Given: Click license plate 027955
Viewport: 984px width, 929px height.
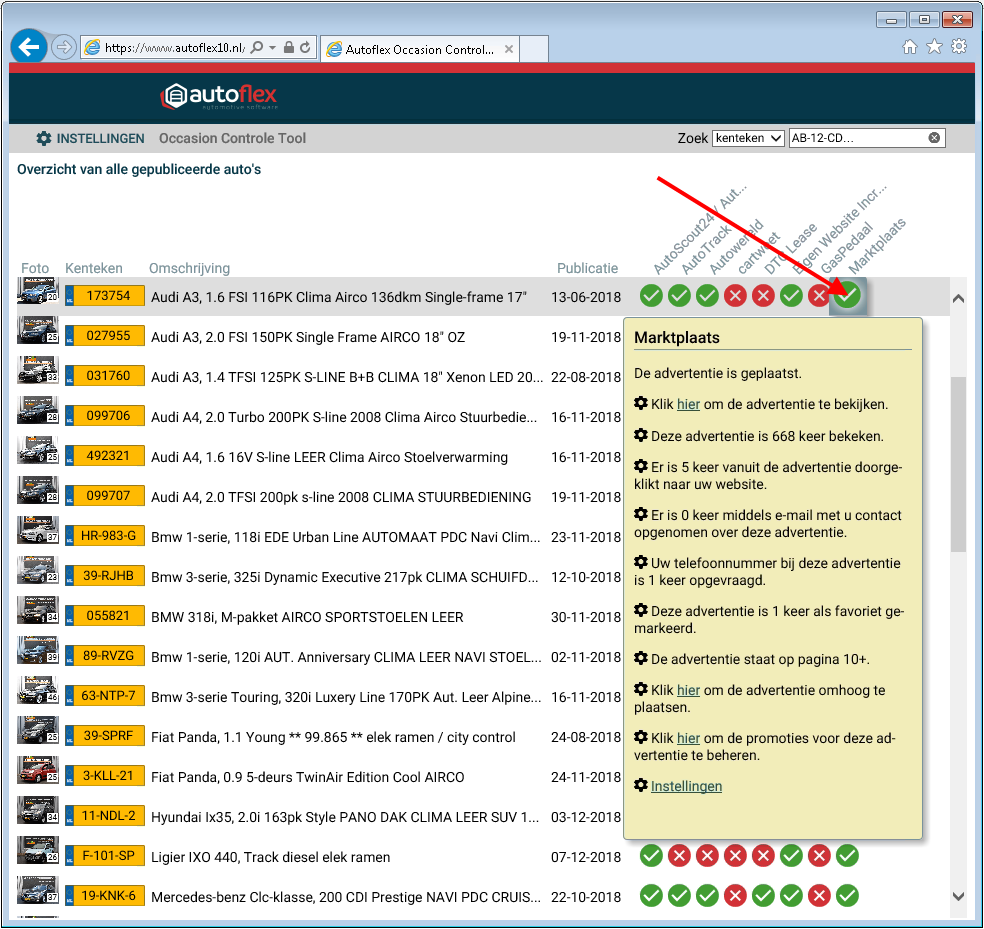Looking at the screenshot, I should [105, 336].
